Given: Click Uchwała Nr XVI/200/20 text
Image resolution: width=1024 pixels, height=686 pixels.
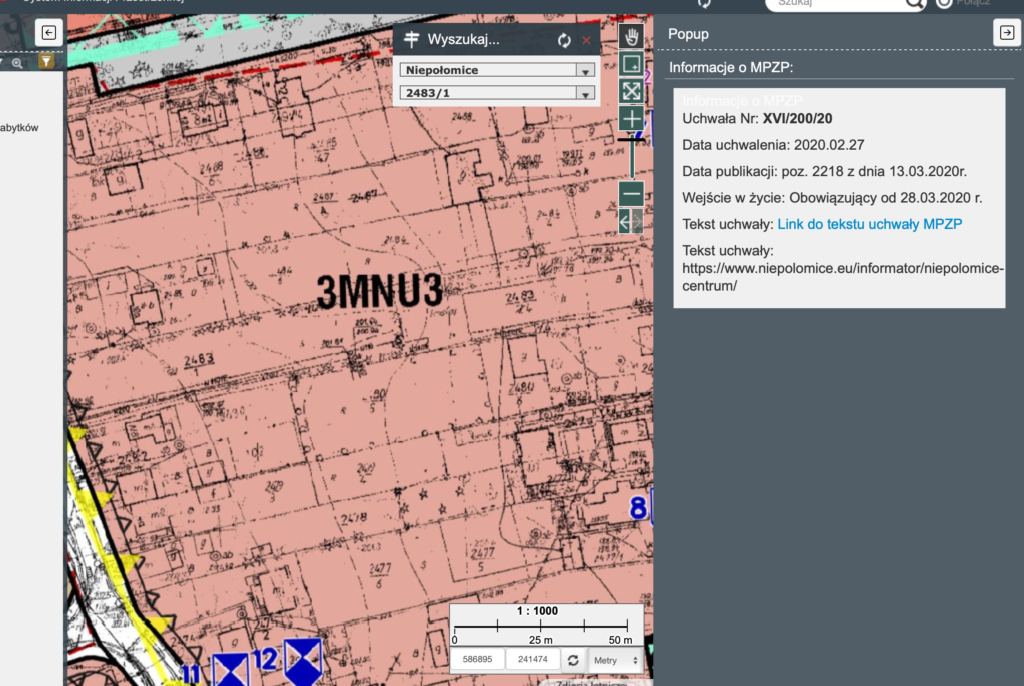Looking at the screenshot, I should tap(757, 119).
